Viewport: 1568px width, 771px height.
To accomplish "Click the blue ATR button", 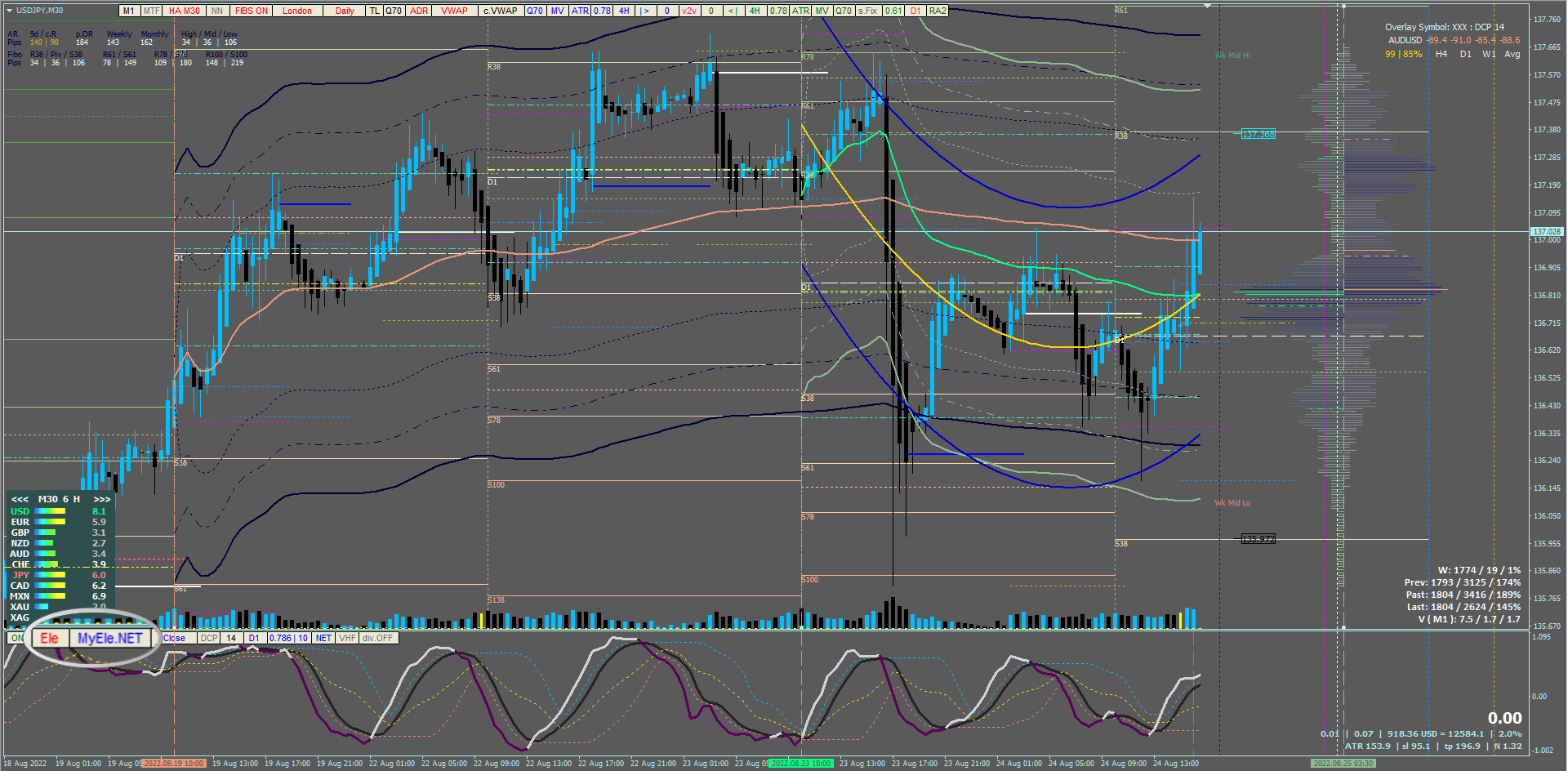I will [x=580, y=11].
